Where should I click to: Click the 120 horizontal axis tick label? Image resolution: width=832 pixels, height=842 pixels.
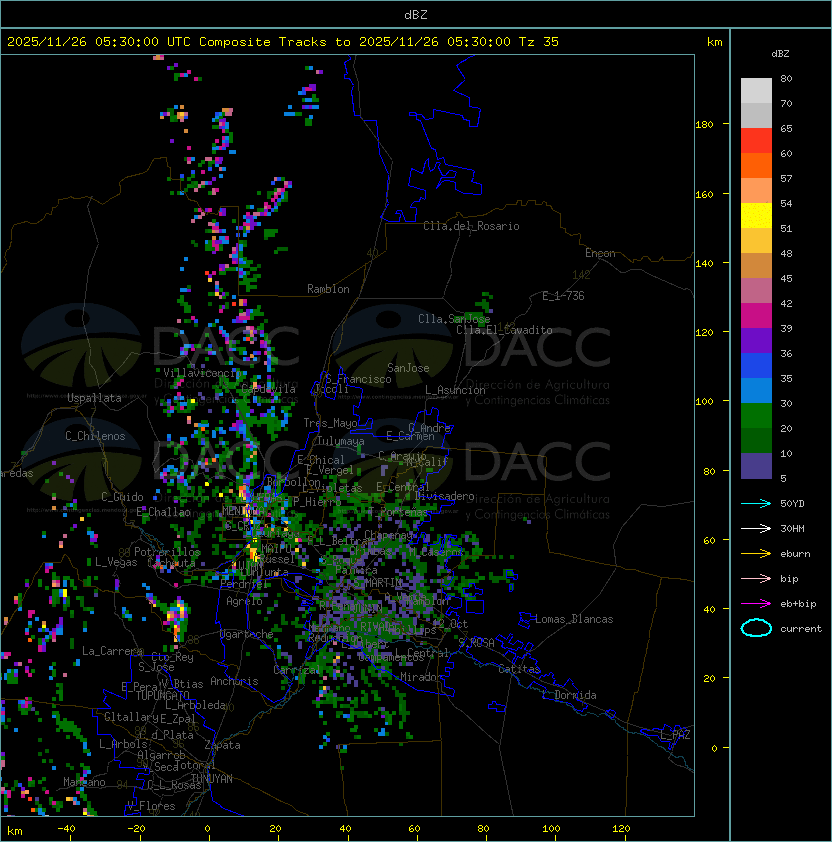click(x=621, y=829)
